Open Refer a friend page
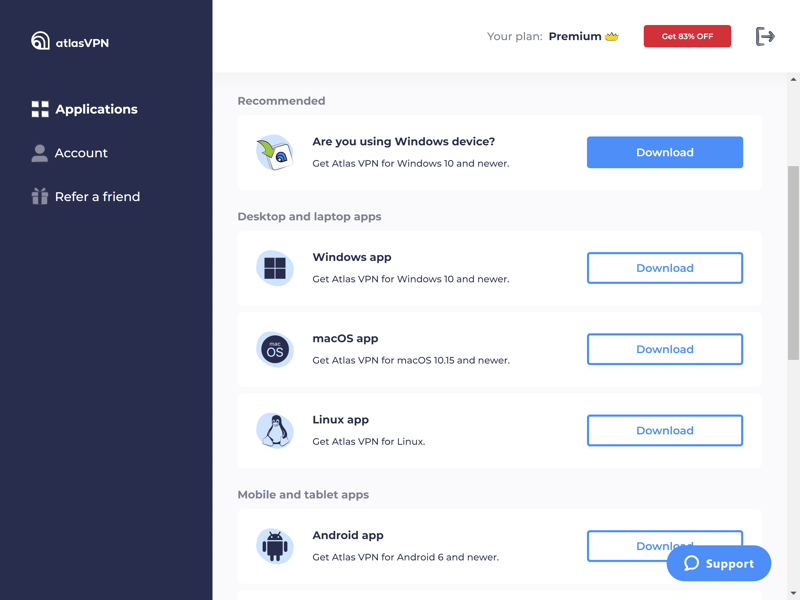 (x=86, y=196)
